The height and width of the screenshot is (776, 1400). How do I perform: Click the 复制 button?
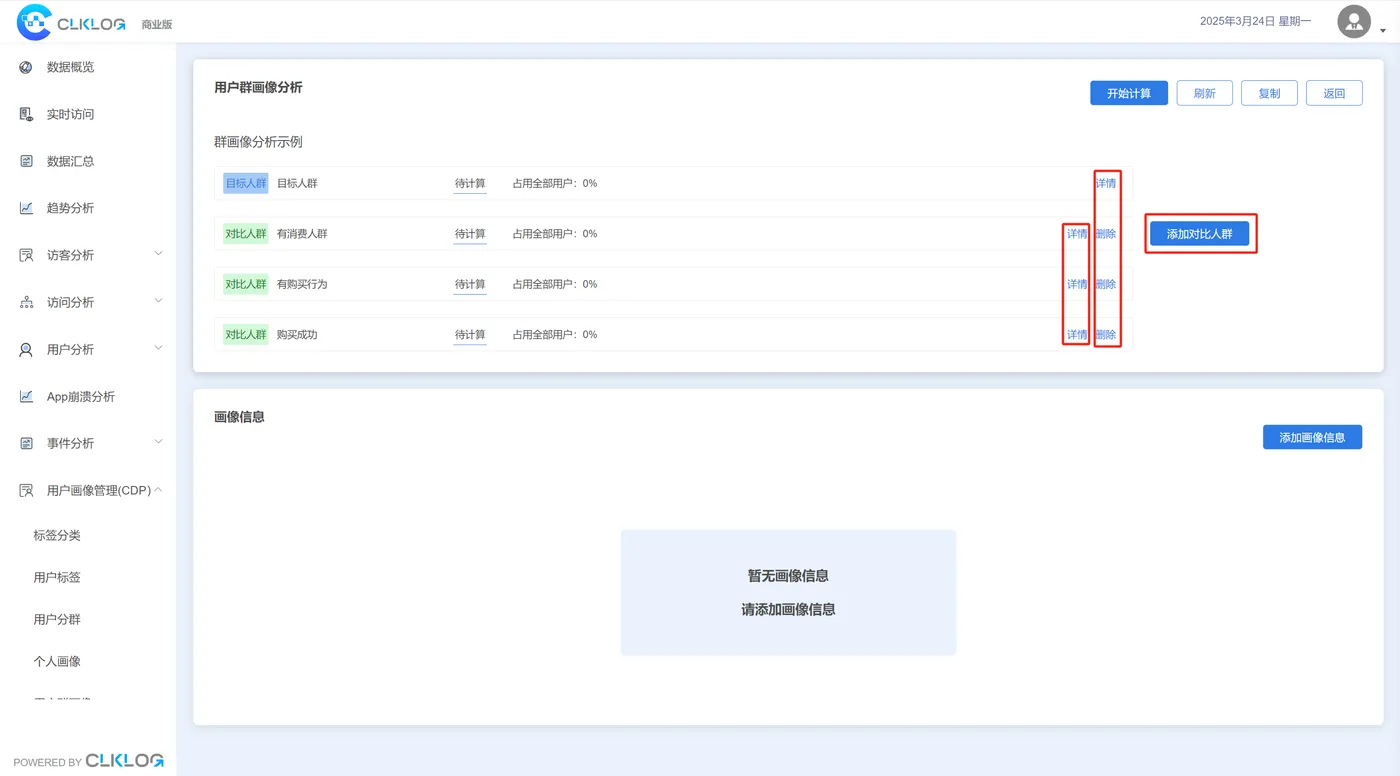point(1269,93)
